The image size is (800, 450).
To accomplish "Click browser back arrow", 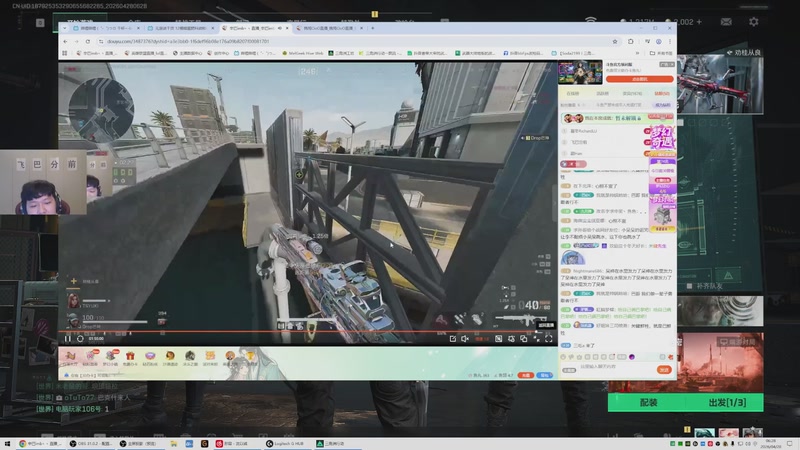I will click(x=65, y=41).
